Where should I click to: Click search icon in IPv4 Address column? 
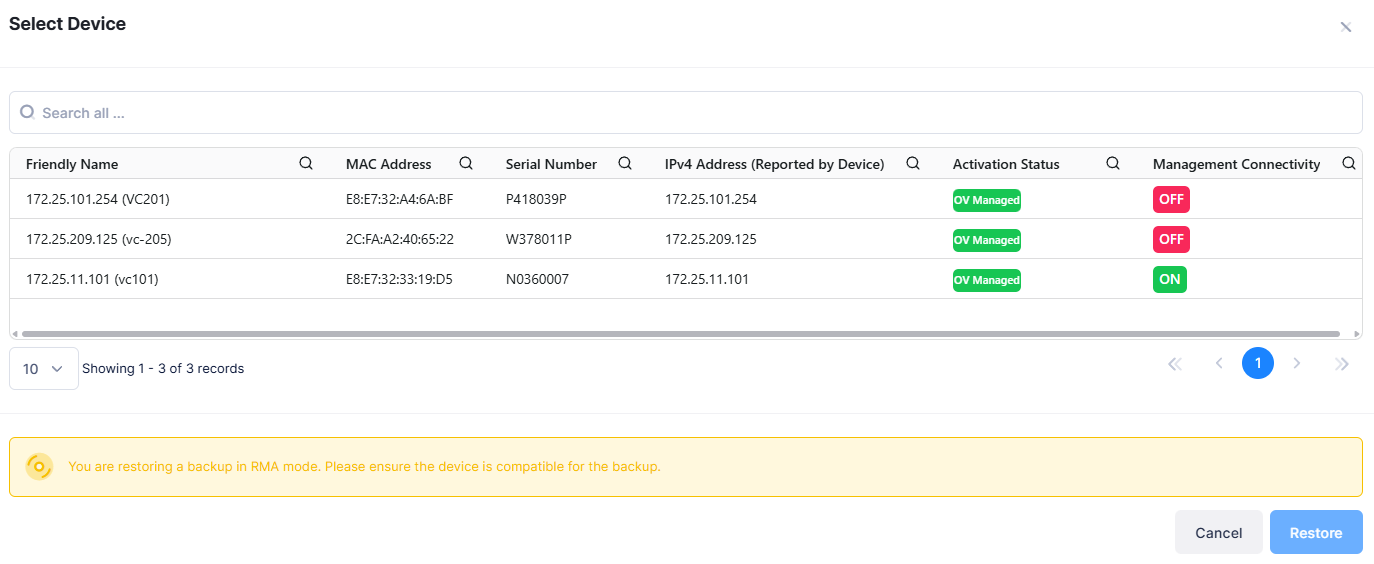913,164
